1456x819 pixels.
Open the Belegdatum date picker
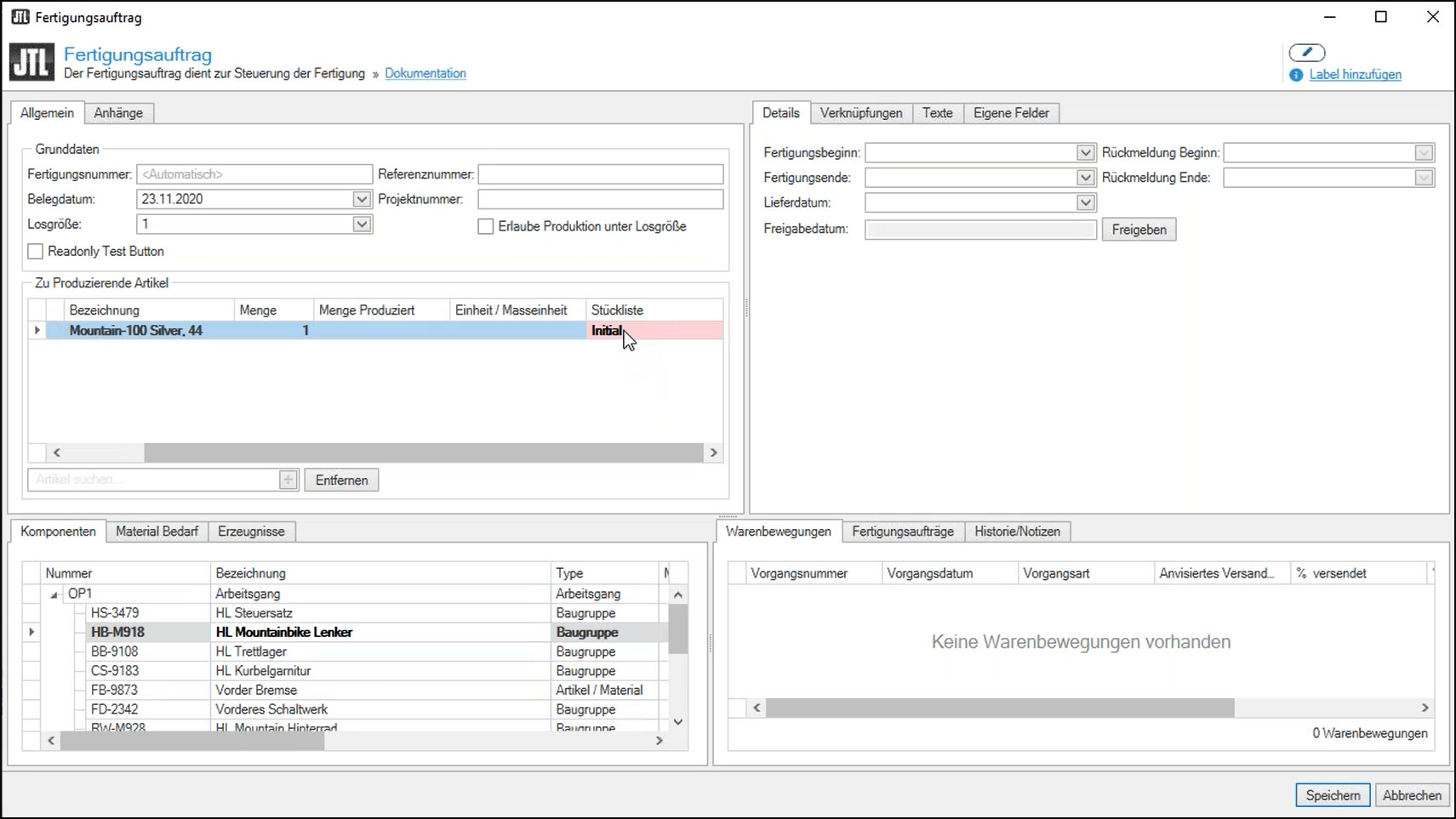[x=362, y=198]
